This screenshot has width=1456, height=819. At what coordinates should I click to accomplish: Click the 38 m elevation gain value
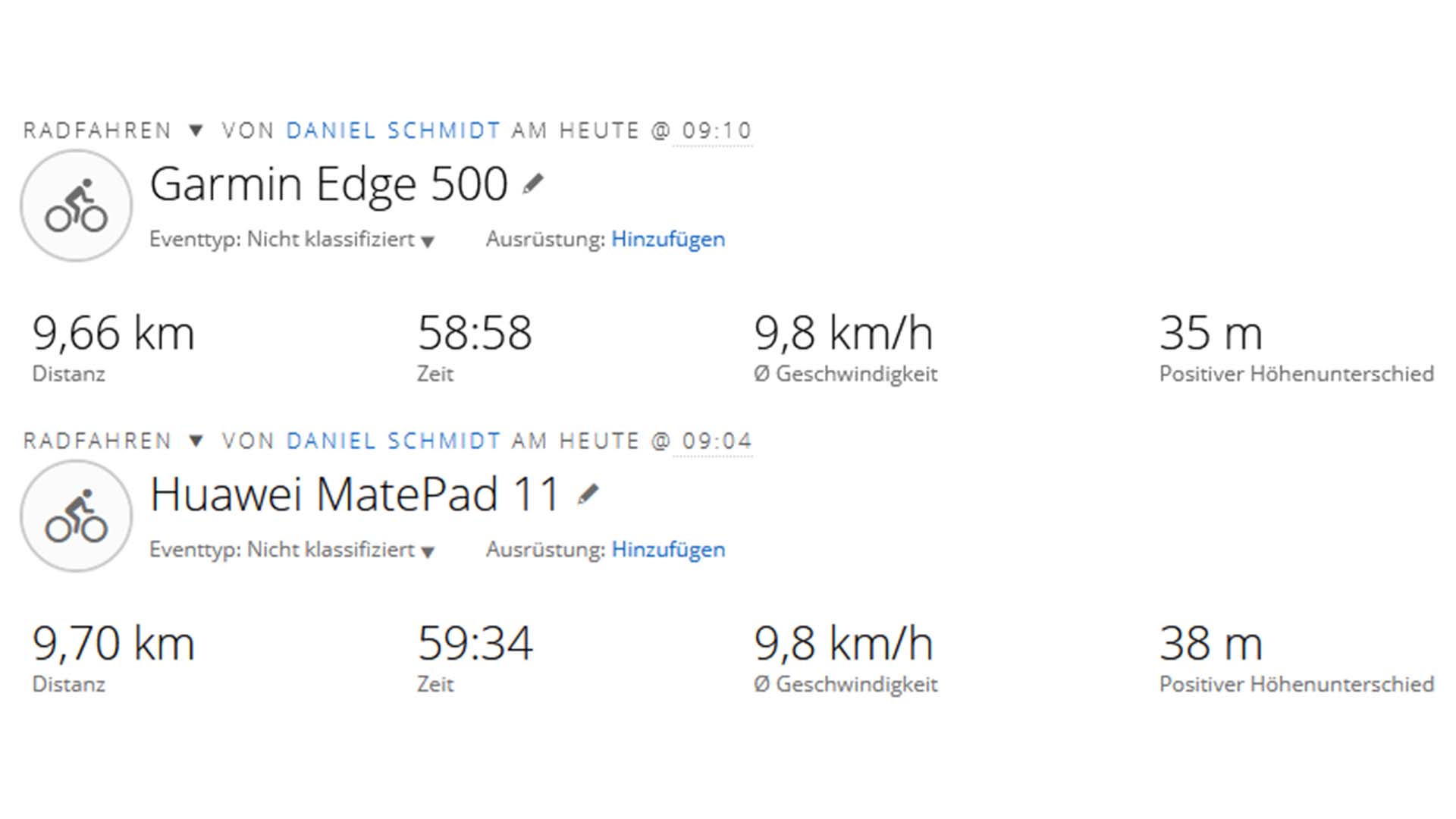point(1210,643)
